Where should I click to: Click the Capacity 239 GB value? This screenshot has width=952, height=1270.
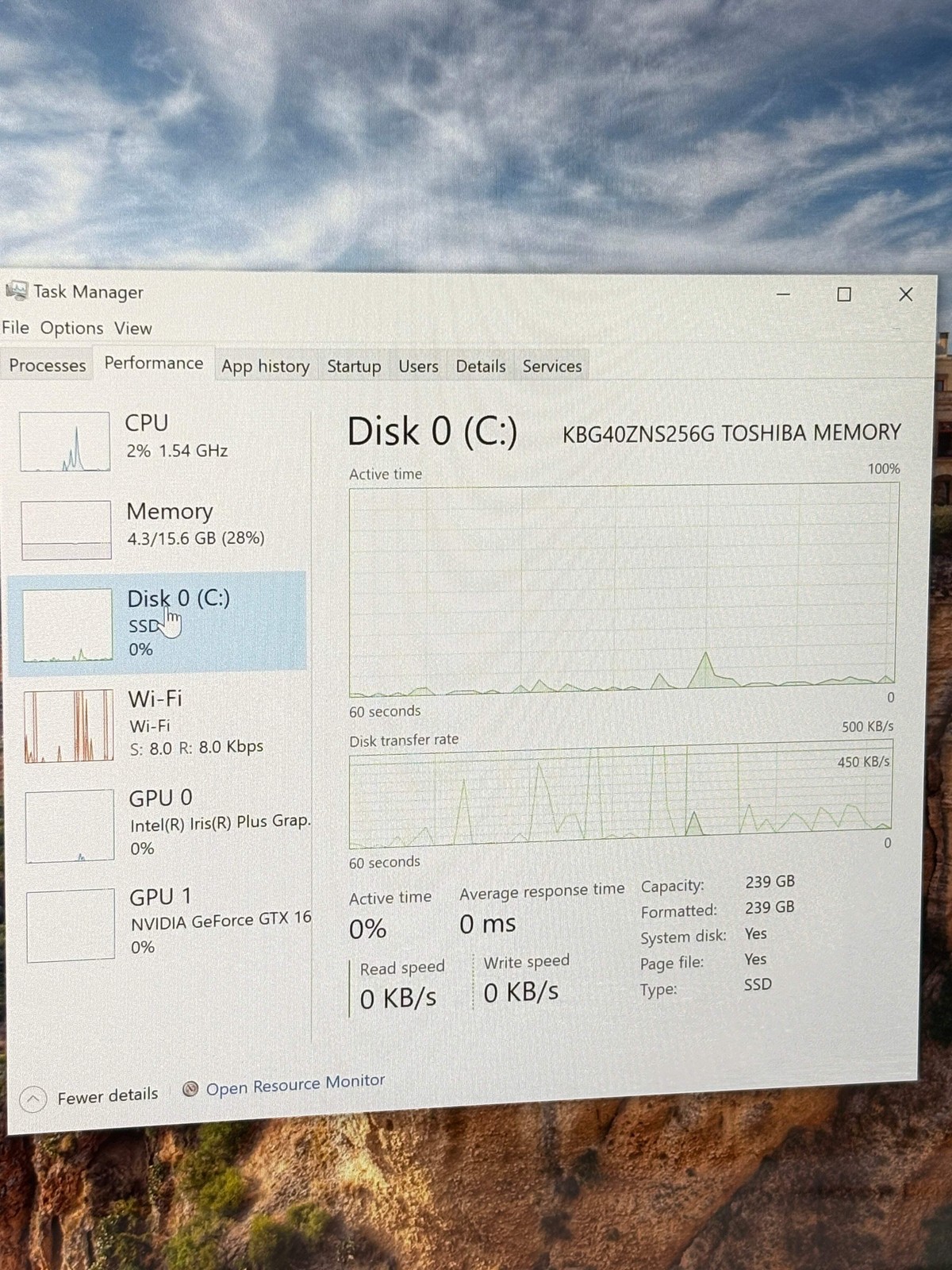770,882
